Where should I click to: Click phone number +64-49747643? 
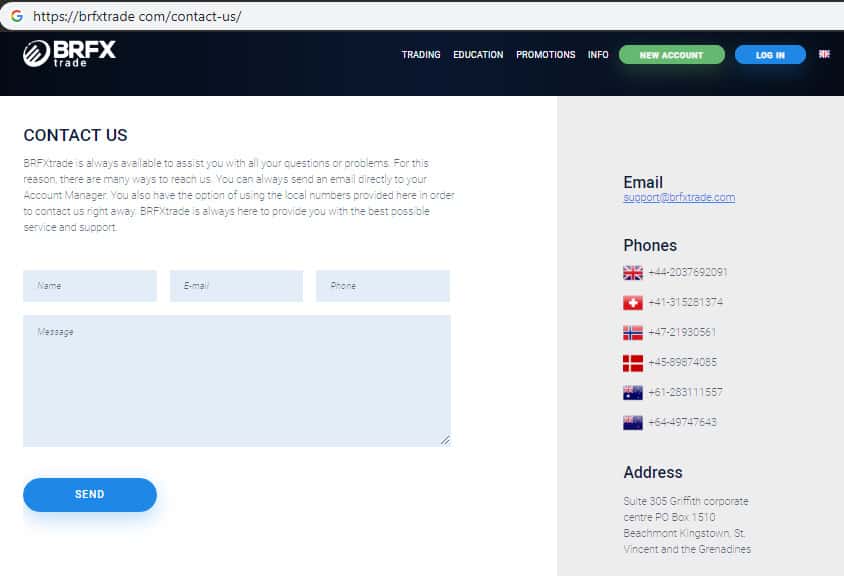[683, 423]
